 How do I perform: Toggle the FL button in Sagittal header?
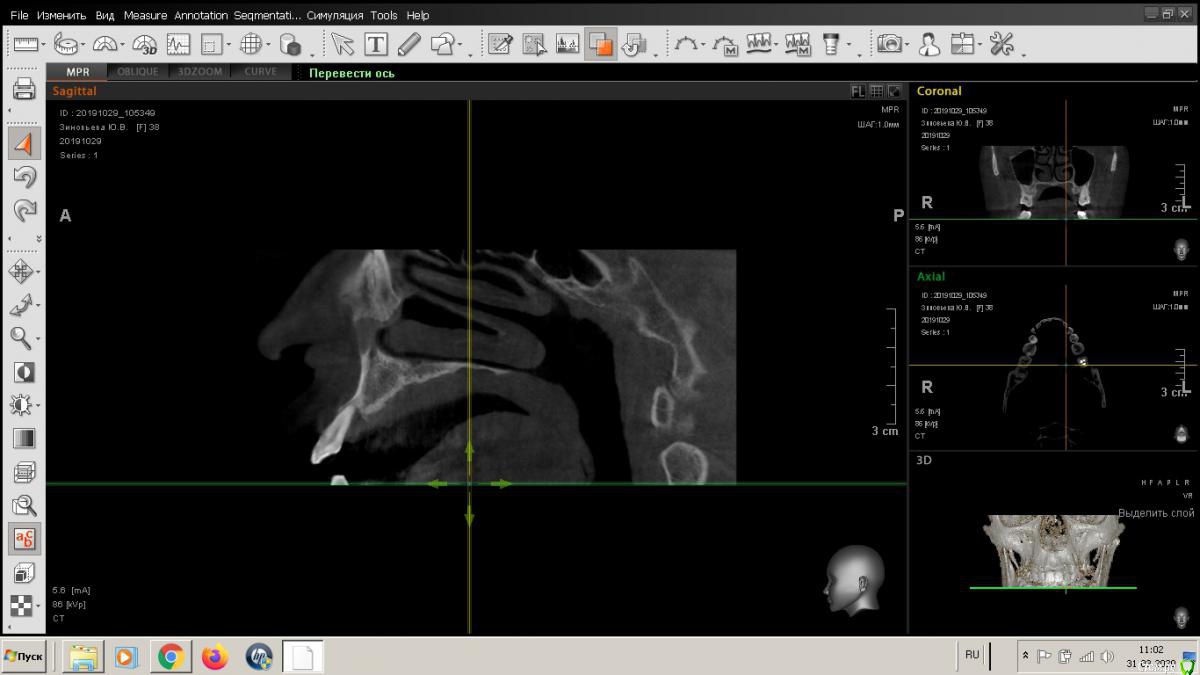858,91
